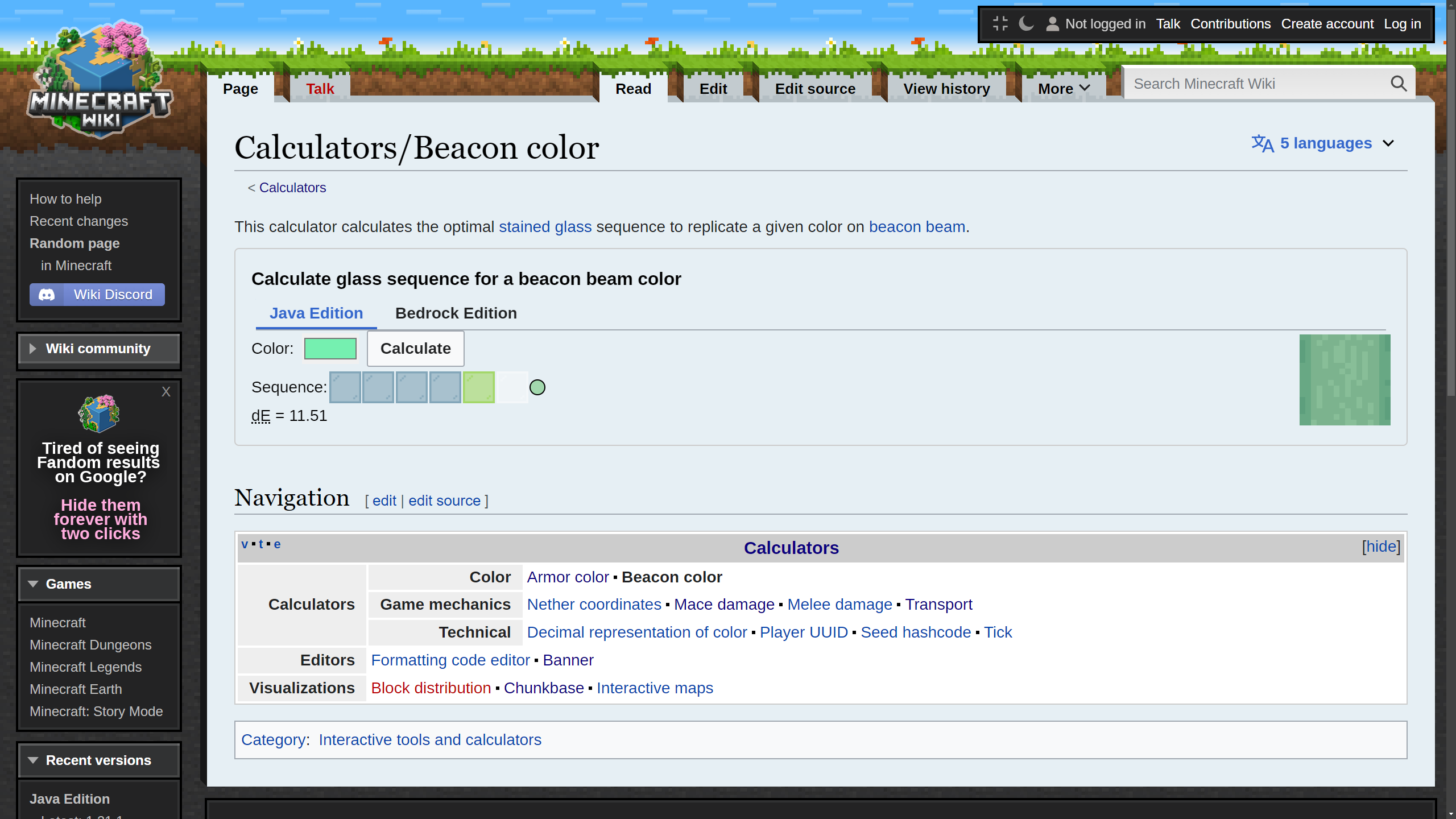Viewport: 1456px width, 819px height.
Task: Switch to the View history tab
Action: click(946, 88)
